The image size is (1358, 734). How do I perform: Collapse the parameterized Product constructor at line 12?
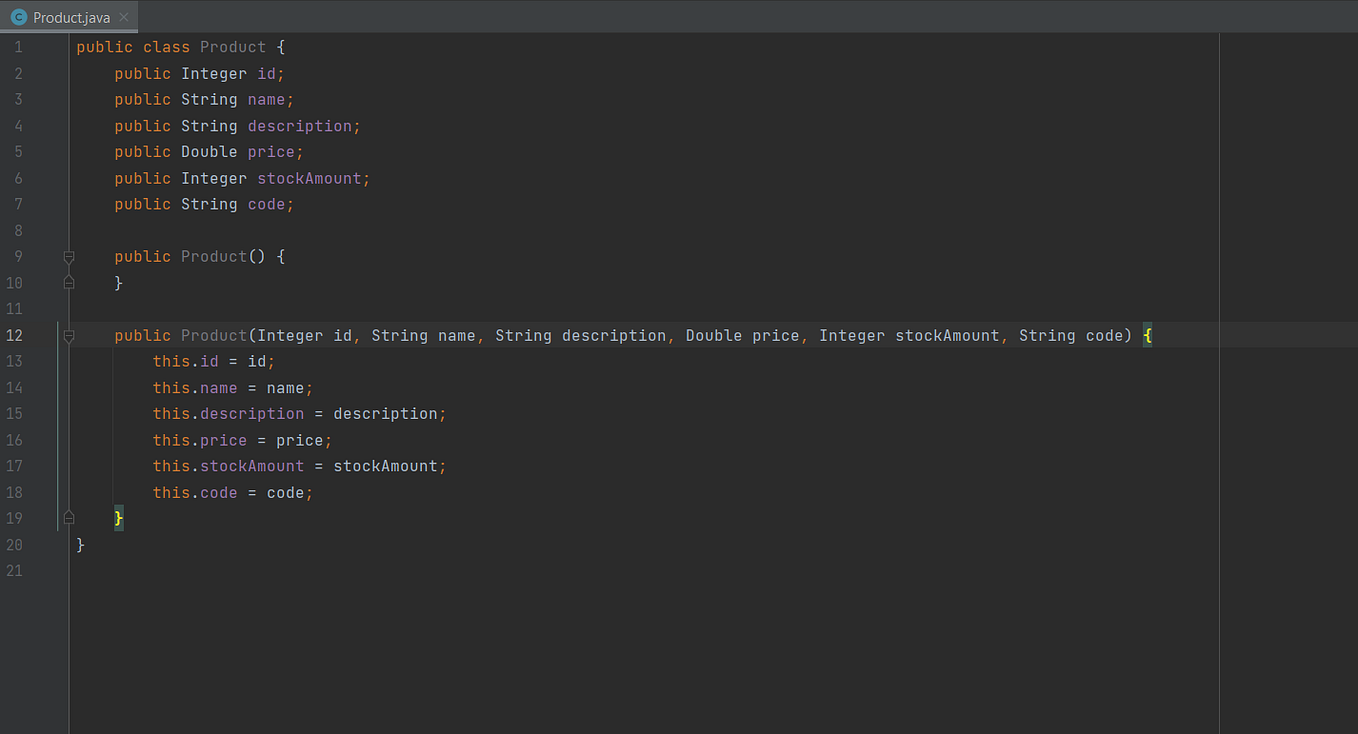point(68,335)
